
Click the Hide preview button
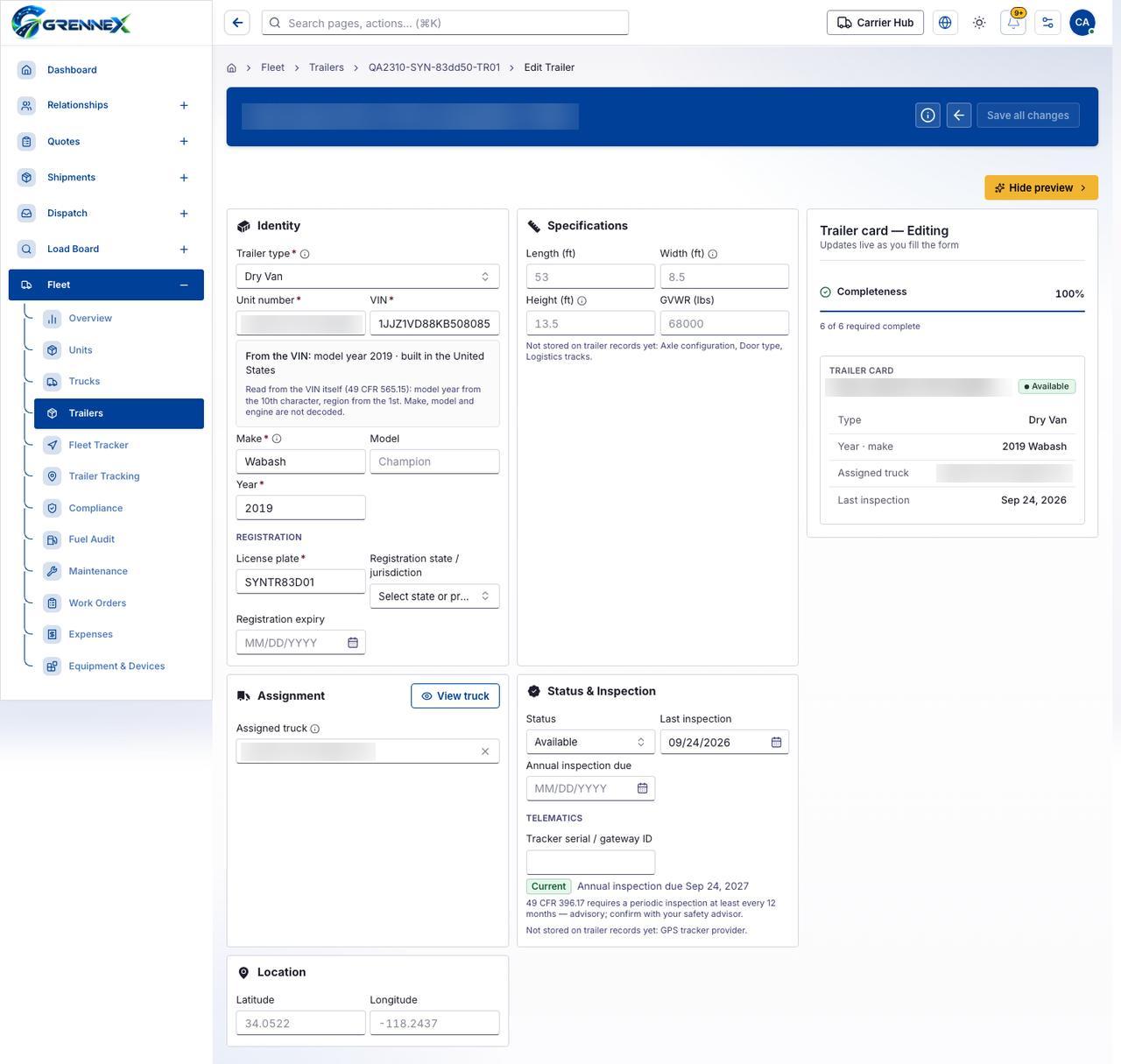pos(1041,187)
